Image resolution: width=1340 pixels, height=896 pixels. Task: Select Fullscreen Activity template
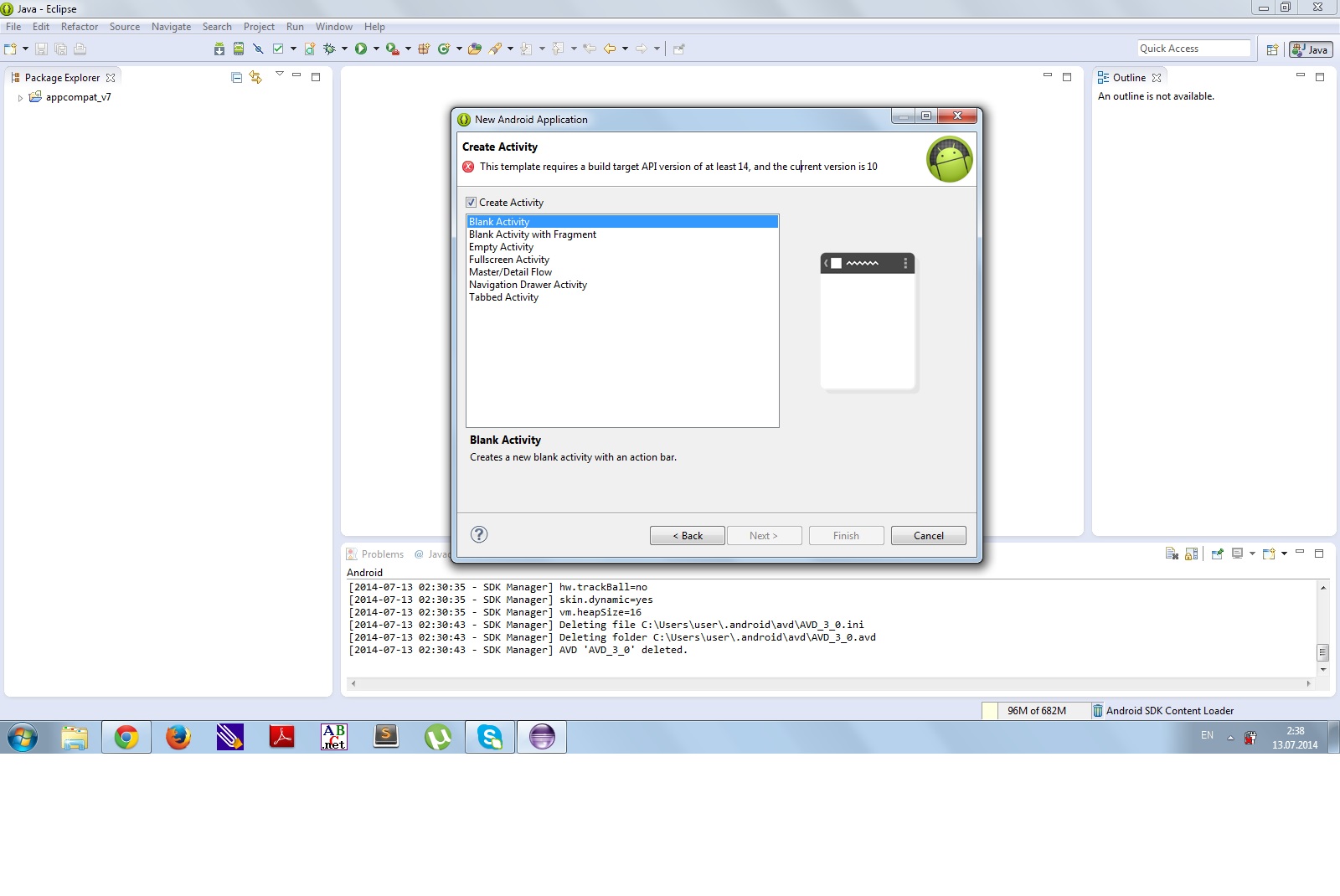coord(622,260)
